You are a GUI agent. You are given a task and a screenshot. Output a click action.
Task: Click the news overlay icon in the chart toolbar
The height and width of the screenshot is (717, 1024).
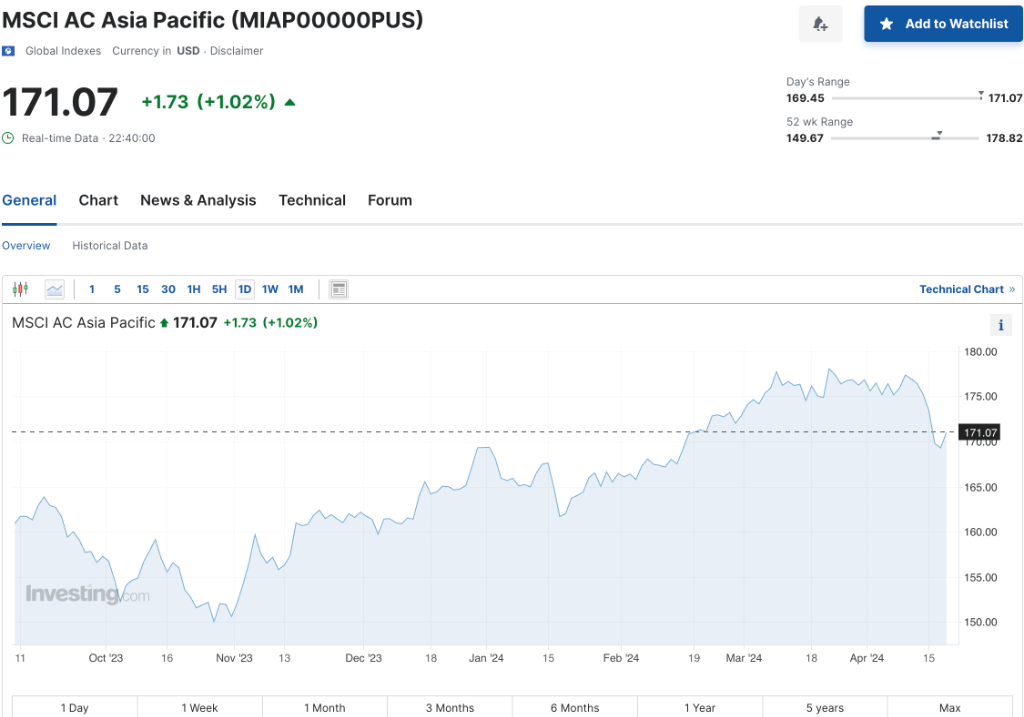tap(338, 289)
